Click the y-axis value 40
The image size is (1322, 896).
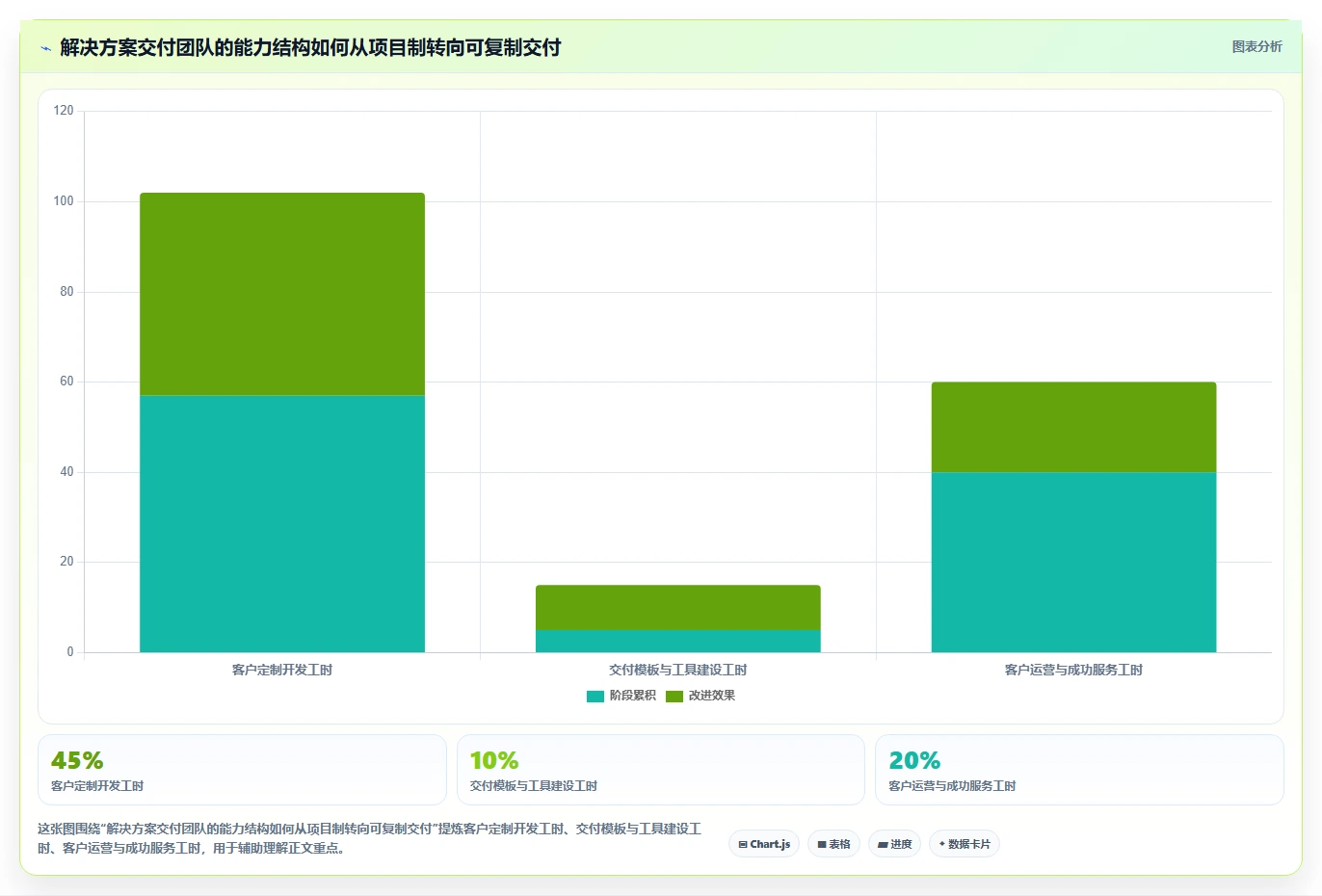pos(66,472)
